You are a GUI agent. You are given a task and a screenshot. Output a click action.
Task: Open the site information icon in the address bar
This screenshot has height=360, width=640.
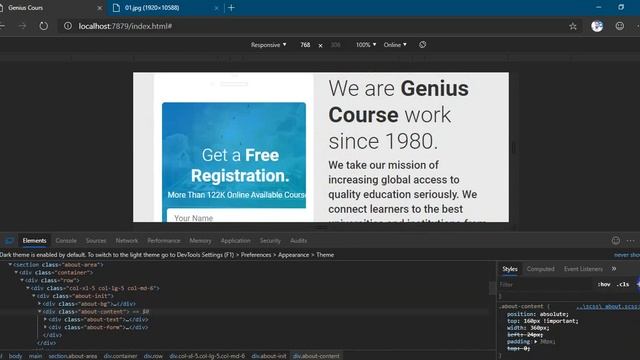point(68,26)
